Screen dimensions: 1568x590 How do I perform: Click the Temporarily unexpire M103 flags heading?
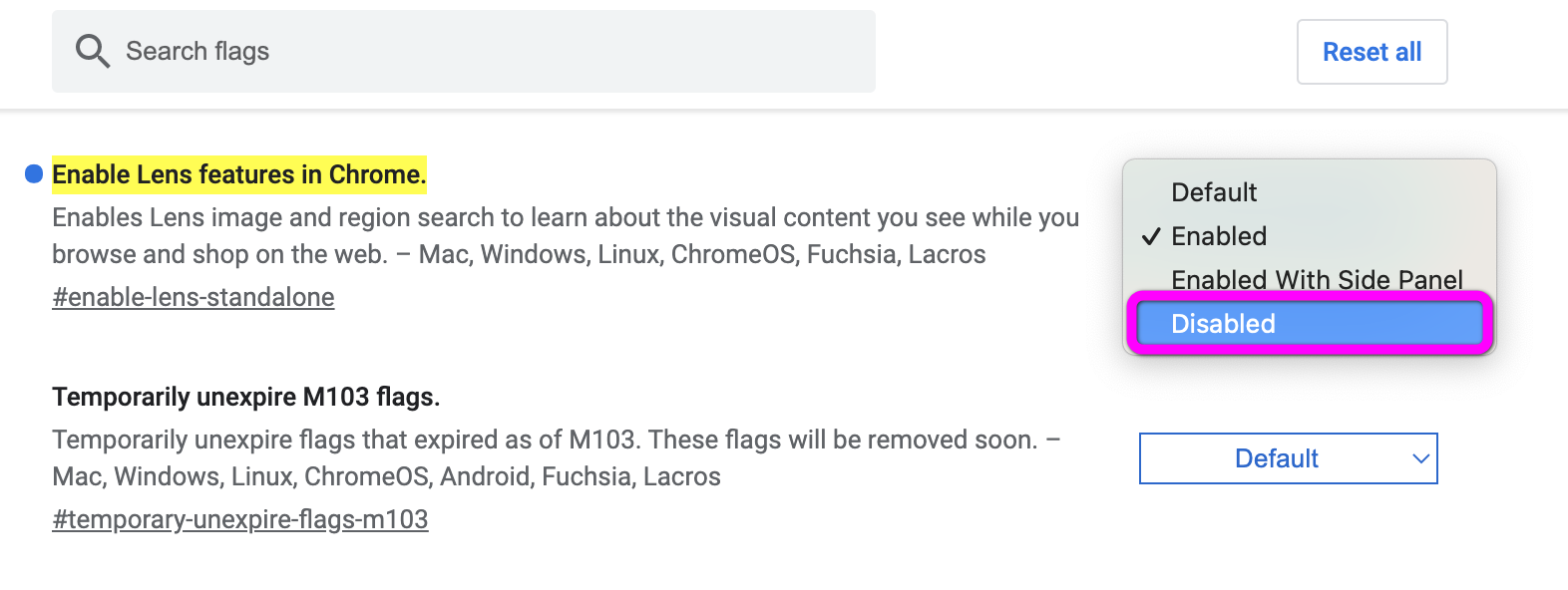click(245, 397)
